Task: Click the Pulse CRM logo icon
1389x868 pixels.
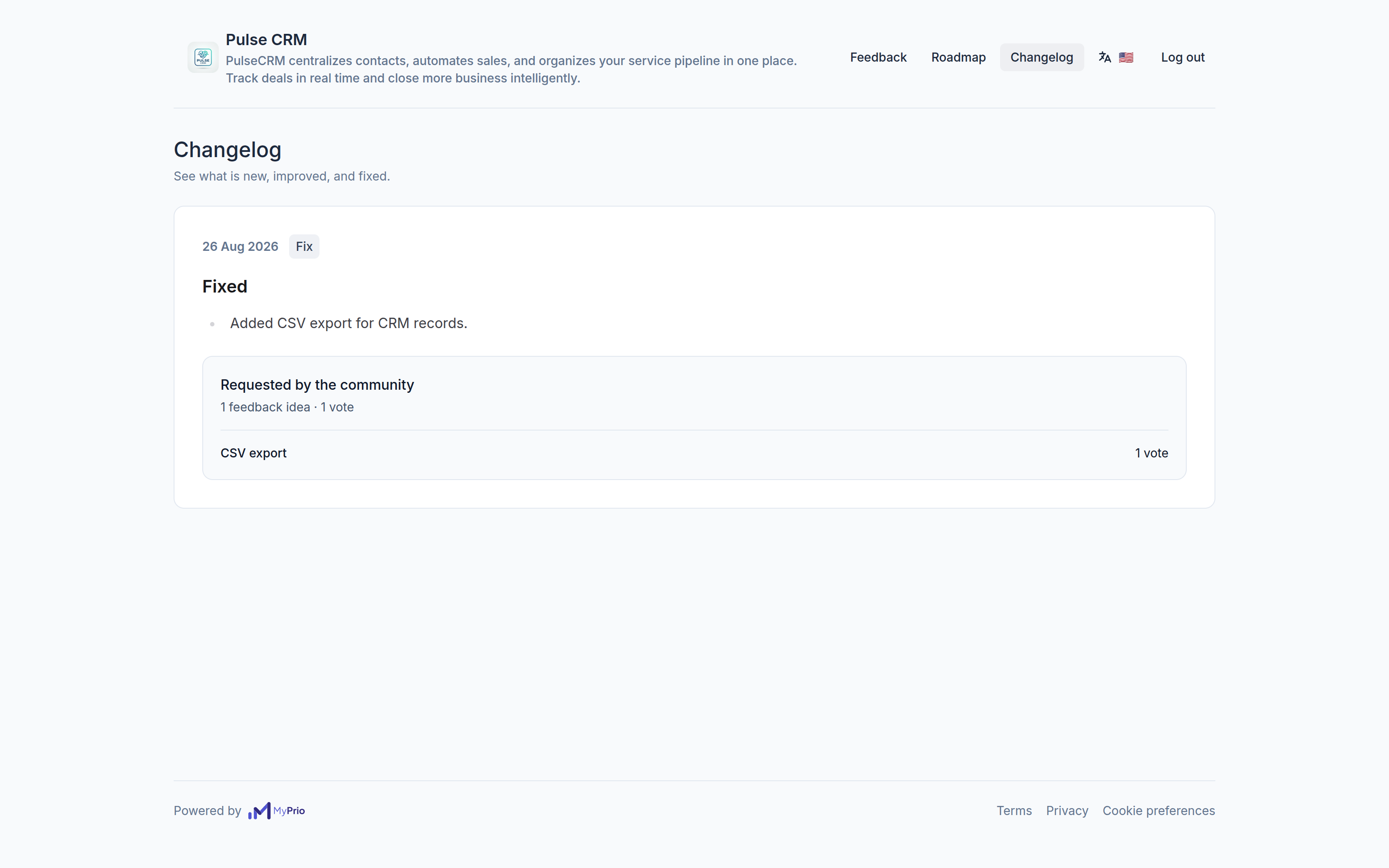Action: tap(203, 57)
